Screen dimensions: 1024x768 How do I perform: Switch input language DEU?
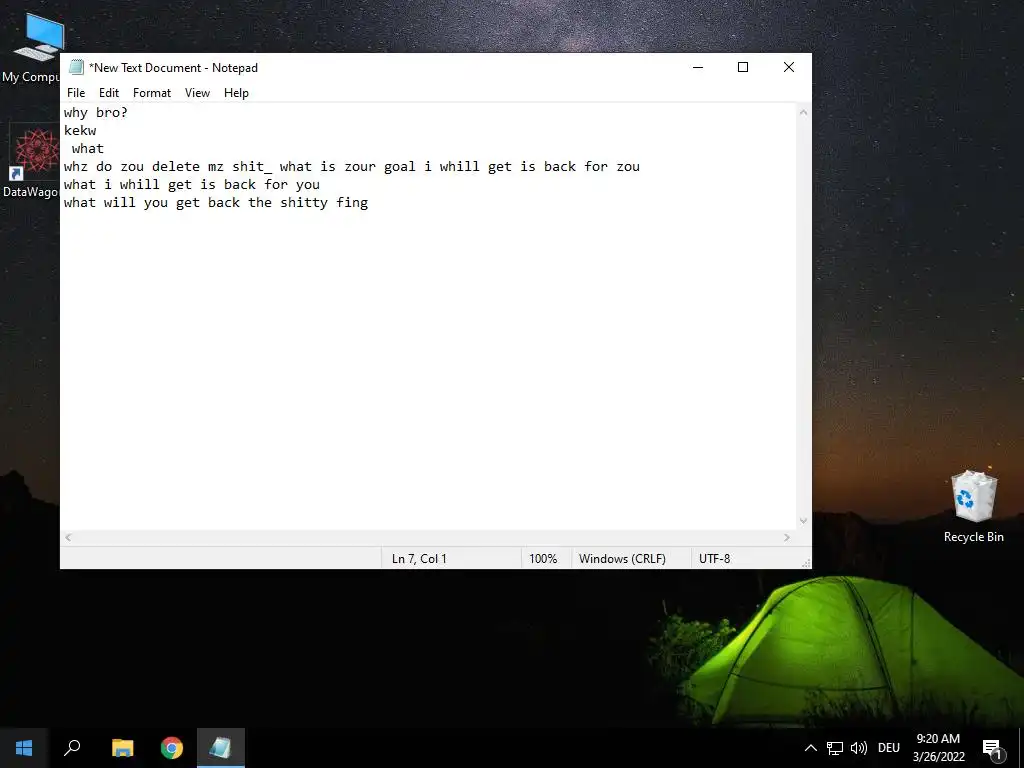889,748
